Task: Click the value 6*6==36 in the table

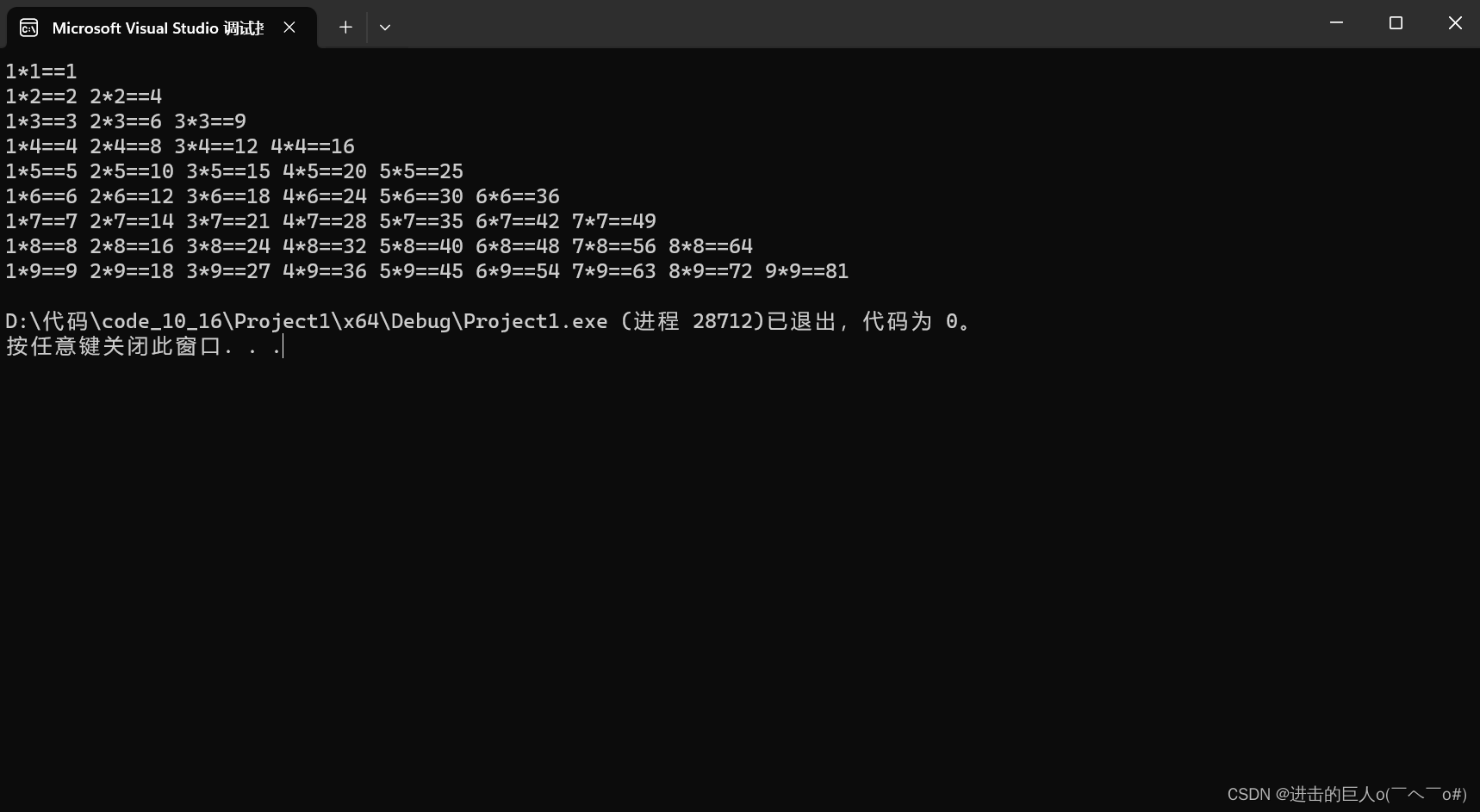Action: [519, 195]
